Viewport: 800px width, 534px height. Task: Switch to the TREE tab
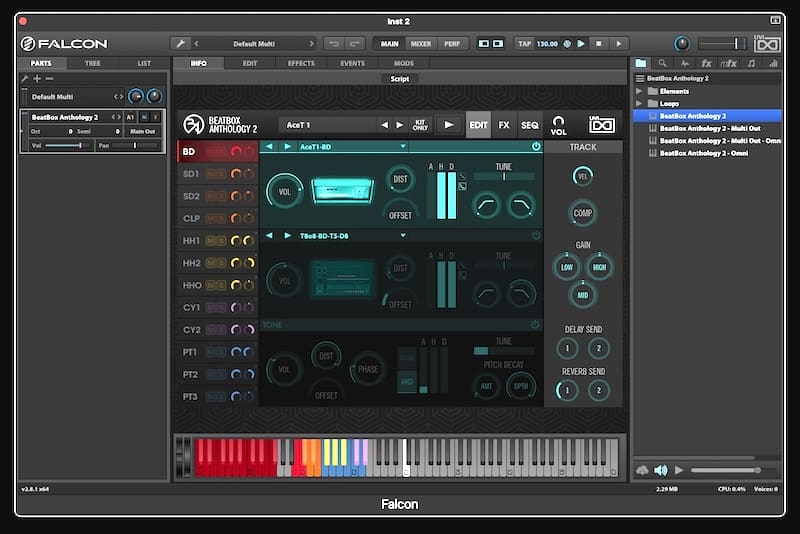[x=92, y=63]
